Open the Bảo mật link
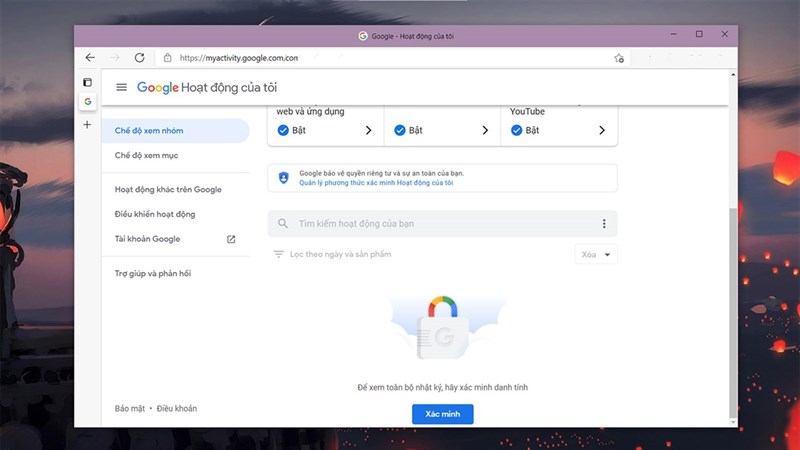Screen dimensions: 800x450 tap(130, 408)
